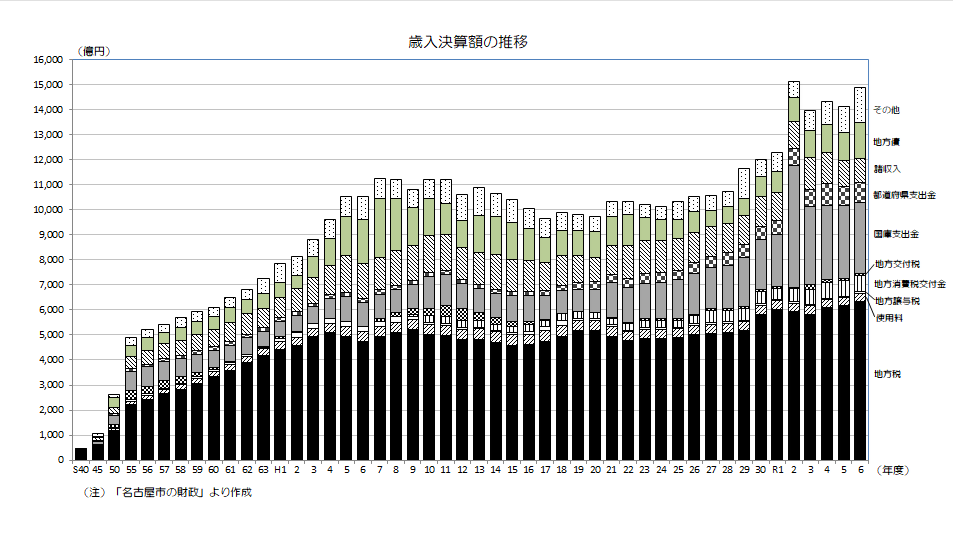Click the 地方税 legend label
953x533 pixels.
[x=886, y=373]
